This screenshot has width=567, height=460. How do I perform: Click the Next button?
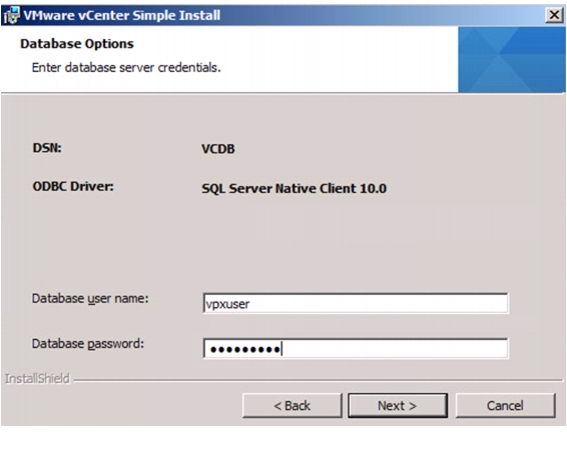click(397, 405)
